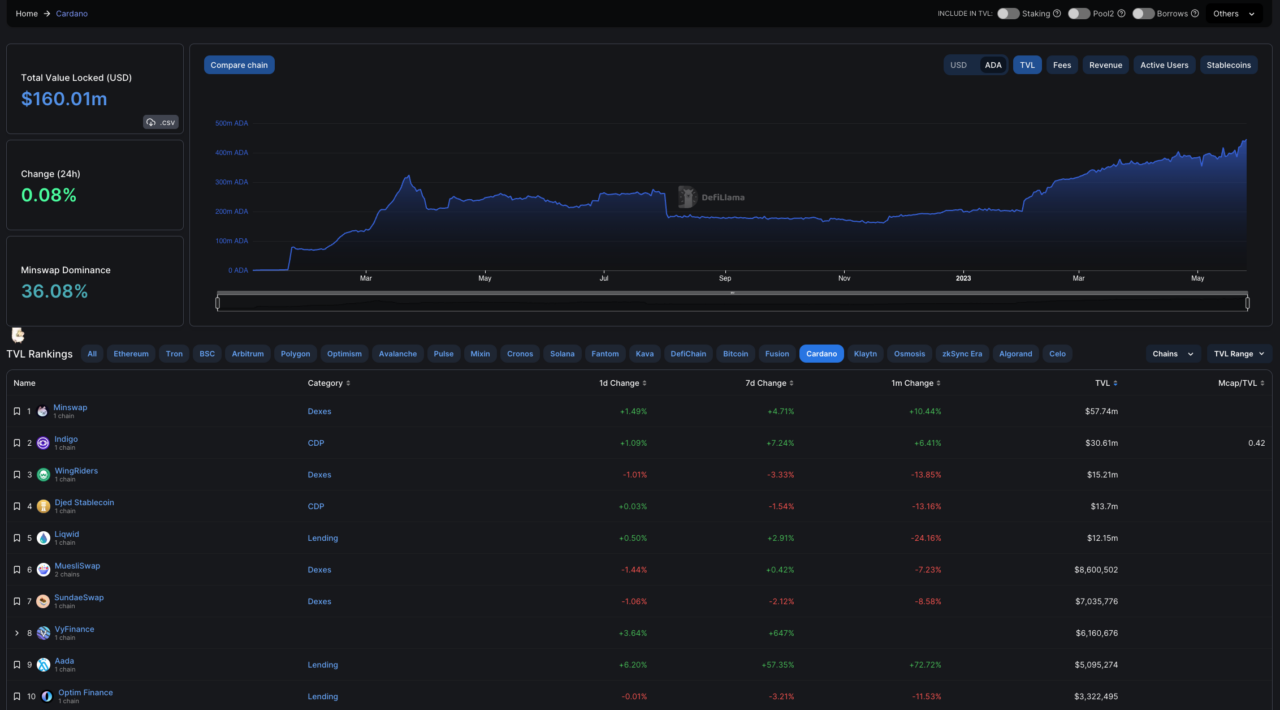Image resolution: width=1280 pixels, height=710 pixels.
Task: Go to Home breadcrumb link
Action: coord(27,14)
